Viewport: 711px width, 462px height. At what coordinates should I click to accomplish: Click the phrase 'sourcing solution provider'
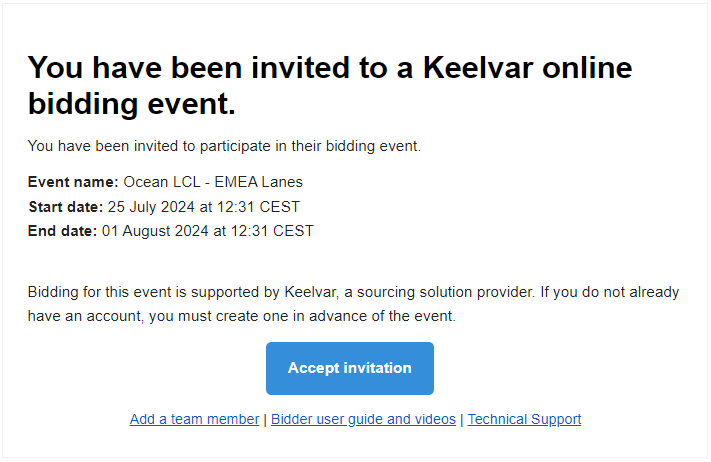click(x=446, y=292)
